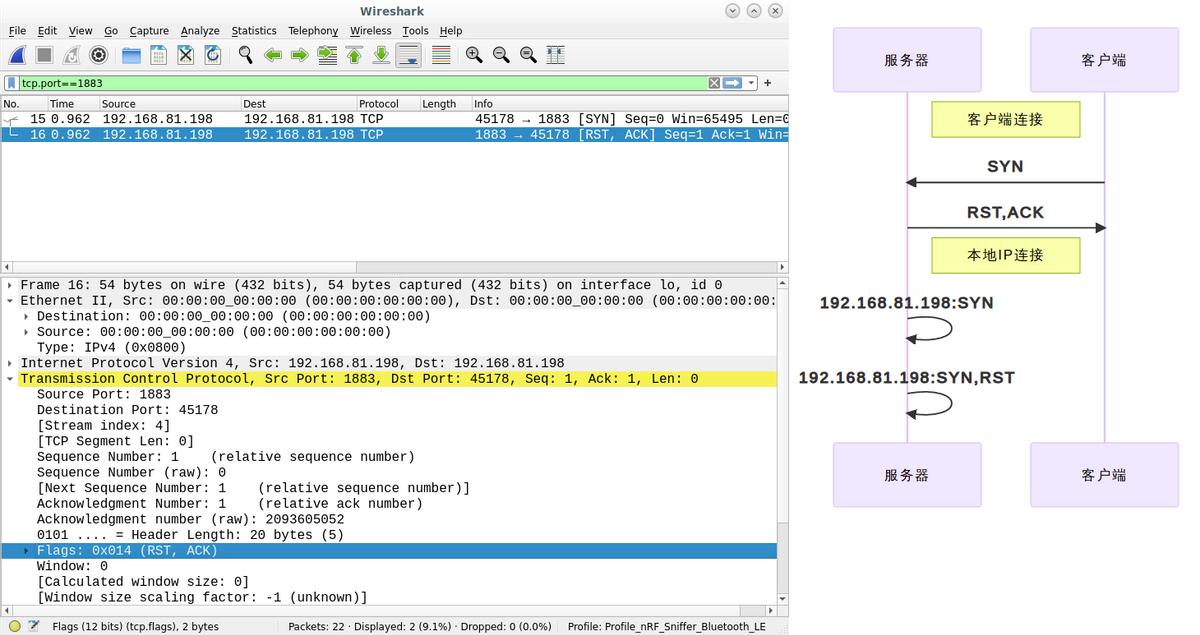1200x635 pixels.
Task: Open the expert information status circle
Action: click(x=14, y=626)
